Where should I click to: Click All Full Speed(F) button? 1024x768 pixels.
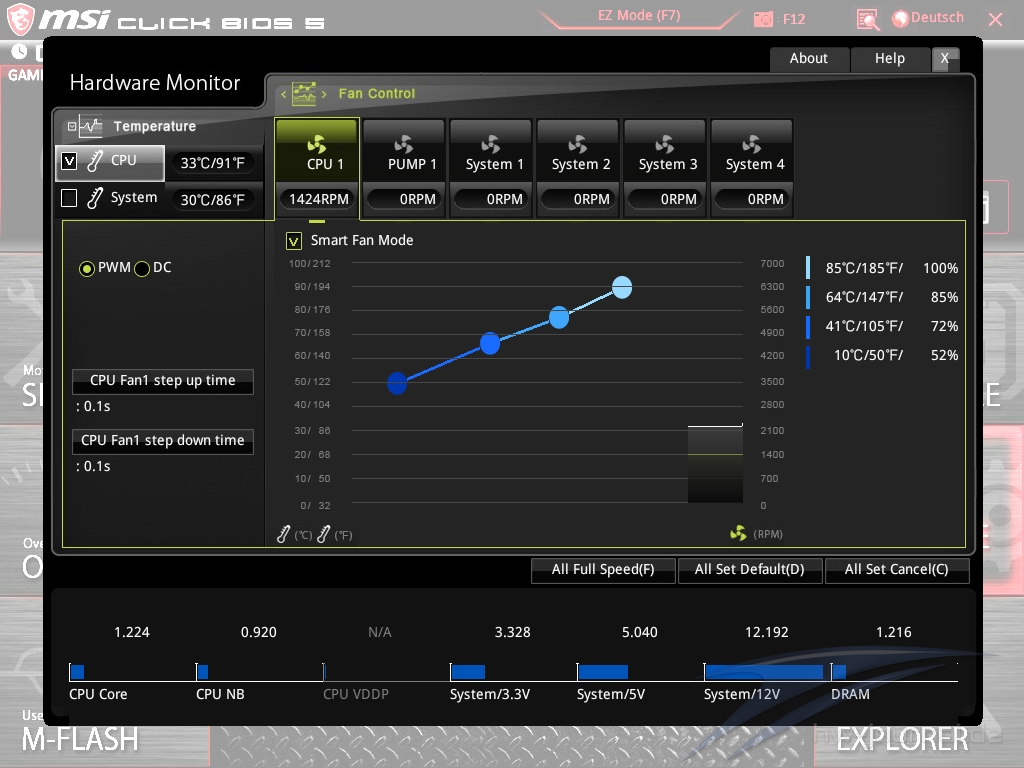coord(603,569)
